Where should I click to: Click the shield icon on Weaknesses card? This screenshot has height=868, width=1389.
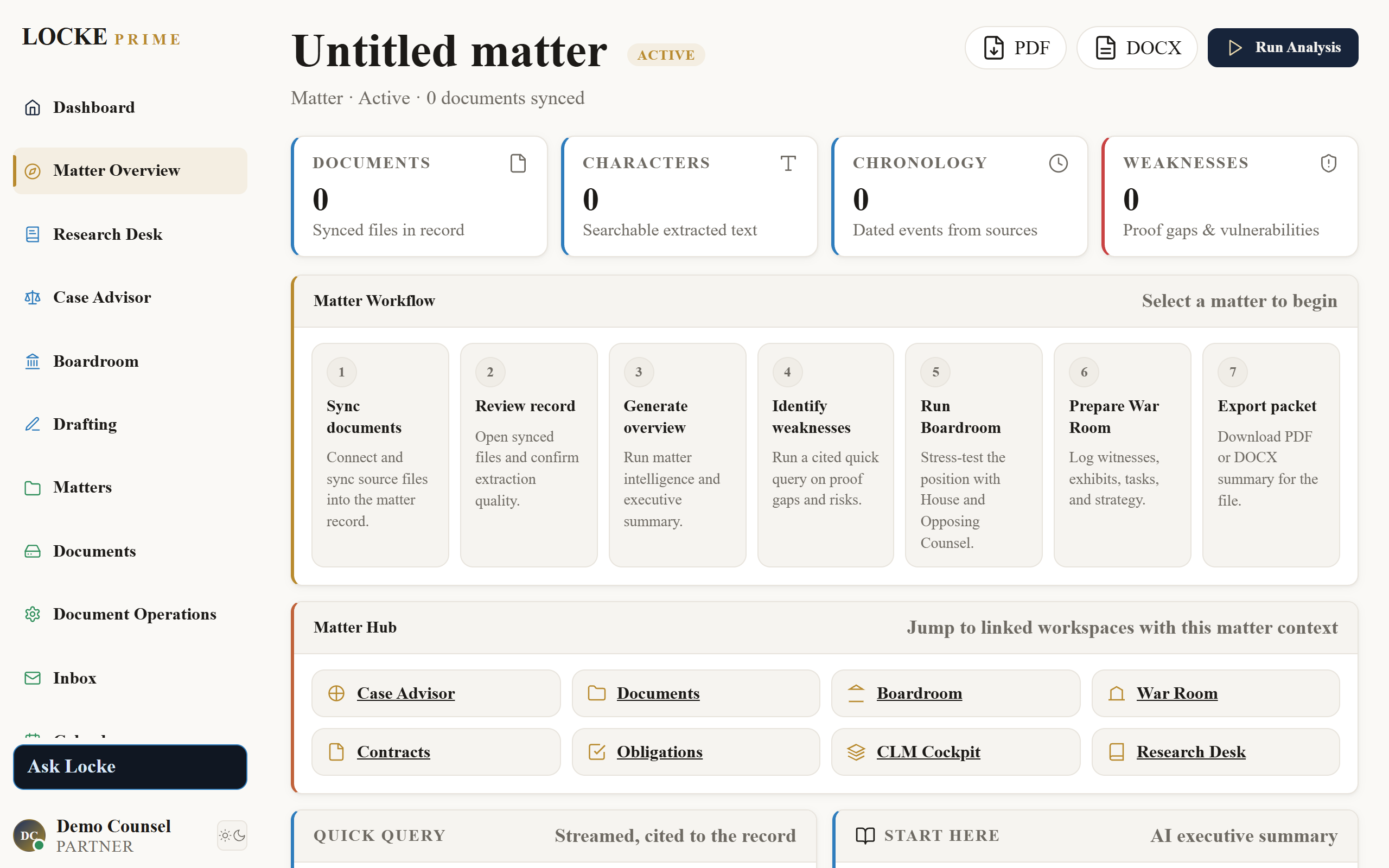pos(1329,163)
